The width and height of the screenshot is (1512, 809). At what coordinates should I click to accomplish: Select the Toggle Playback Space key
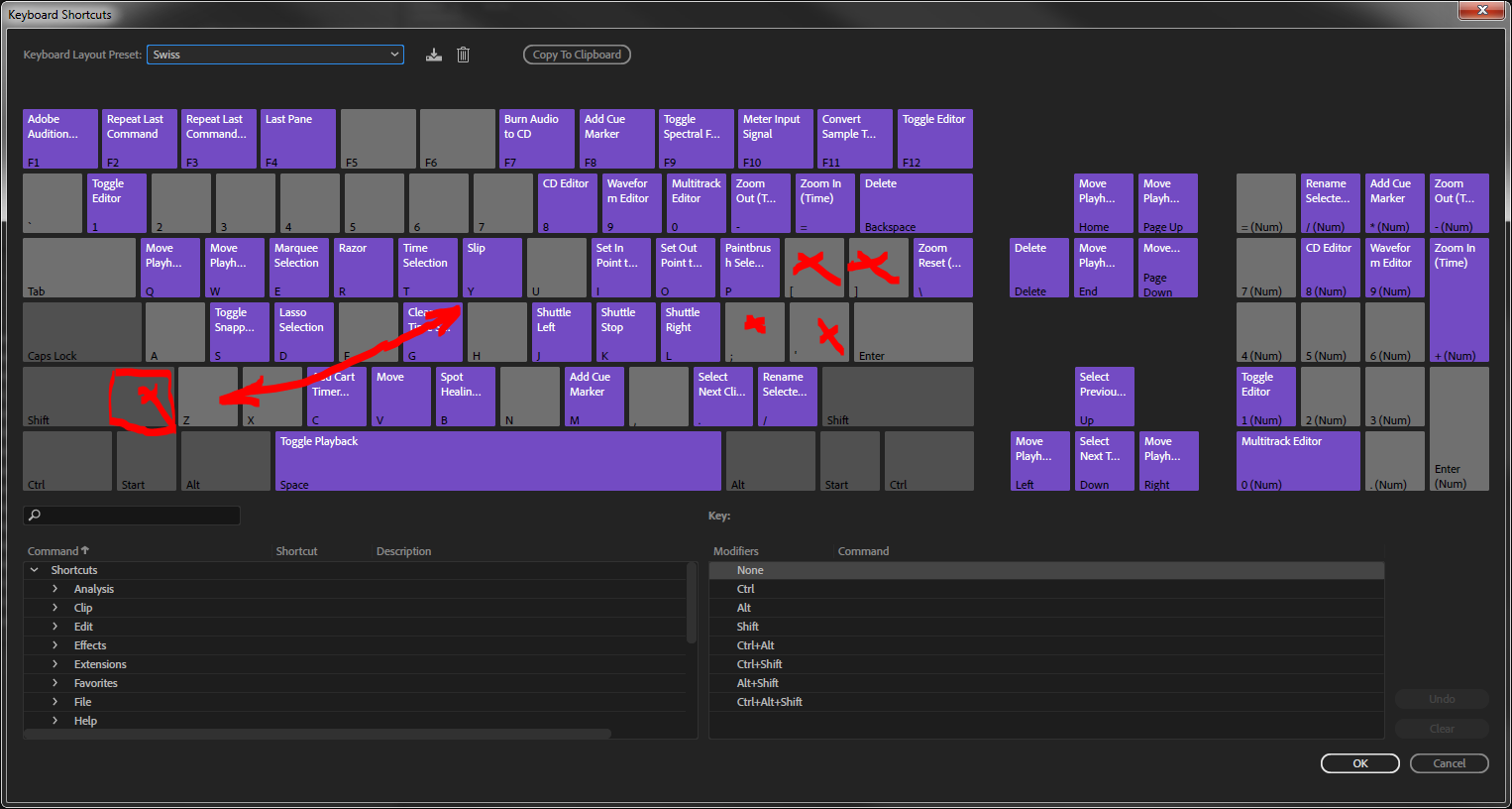(497, 460)
